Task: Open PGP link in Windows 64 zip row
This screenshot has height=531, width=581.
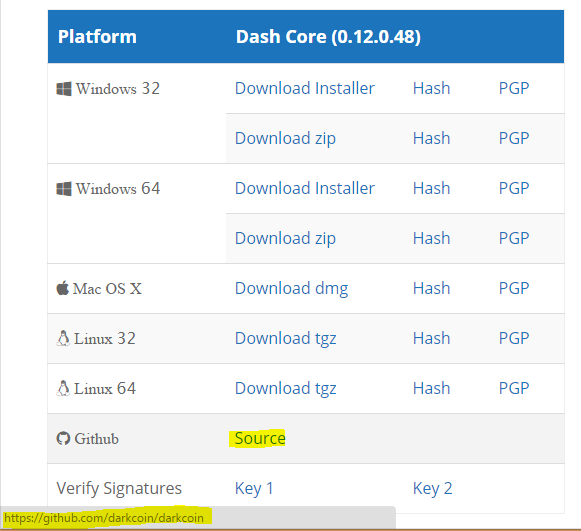Action: coord(514,239)
